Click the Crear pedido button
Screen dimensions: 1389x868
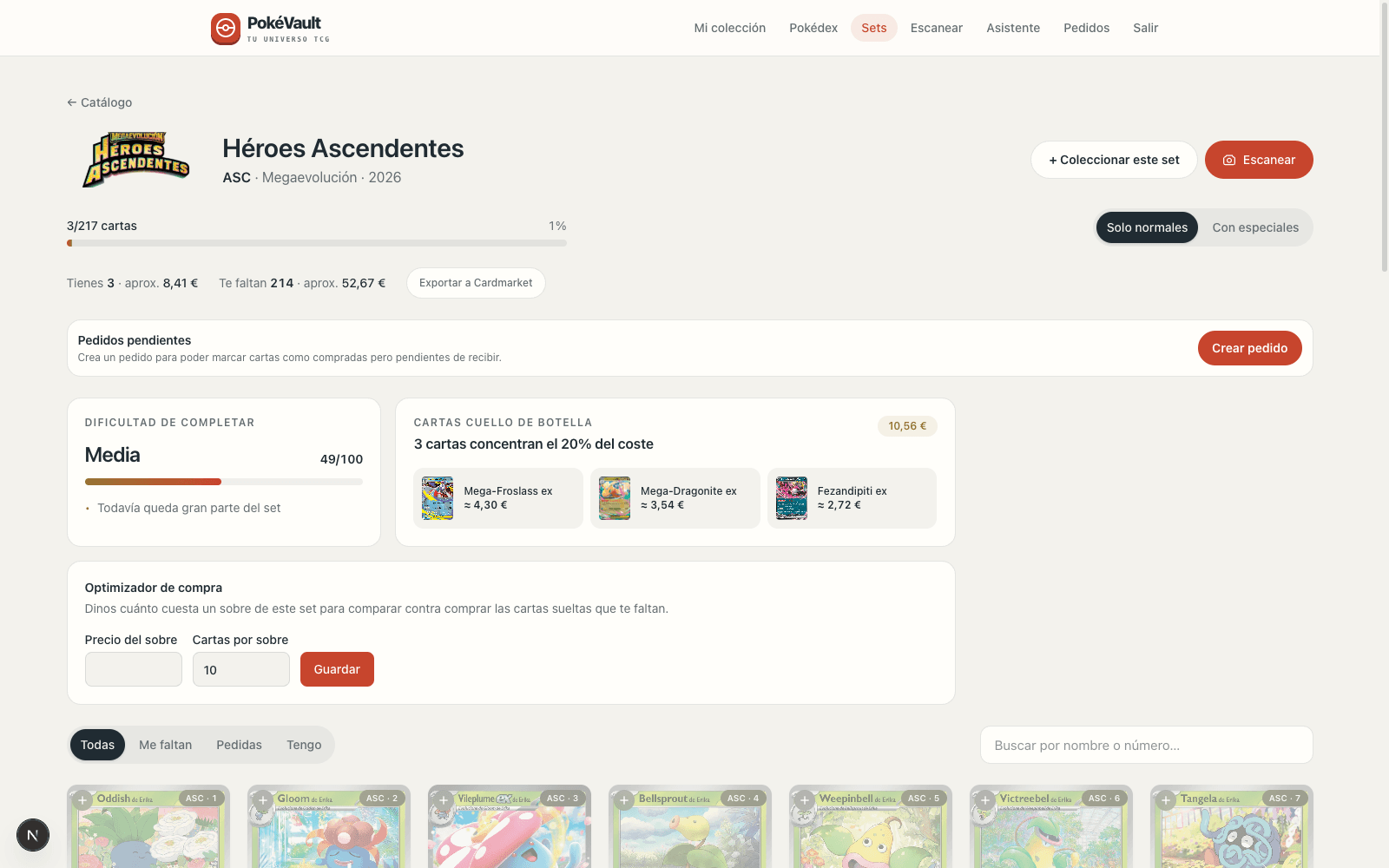point(1250,348)
